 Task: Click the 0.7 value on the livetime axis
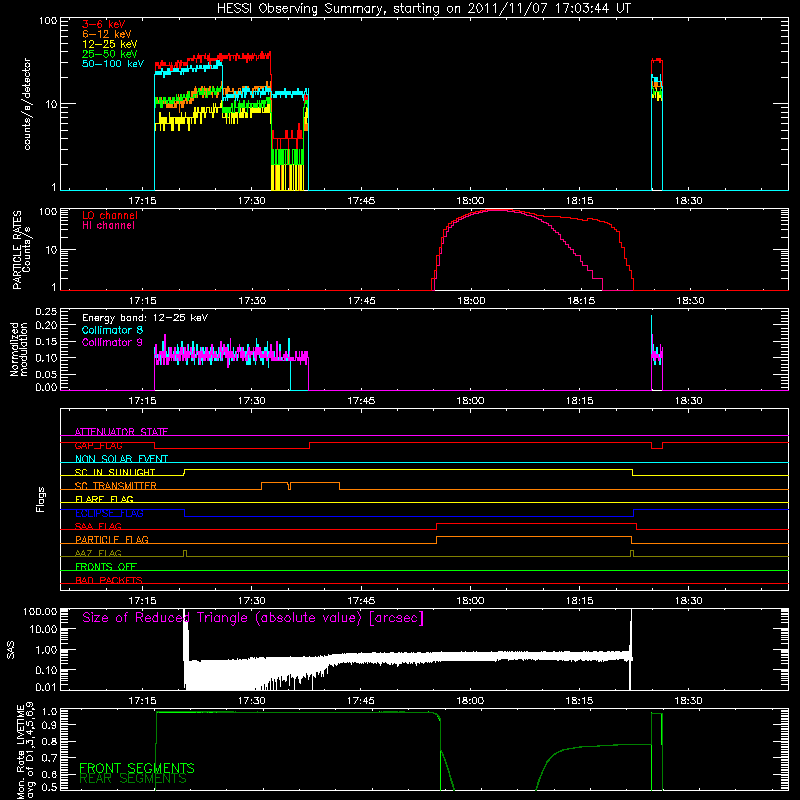point(50,758)
